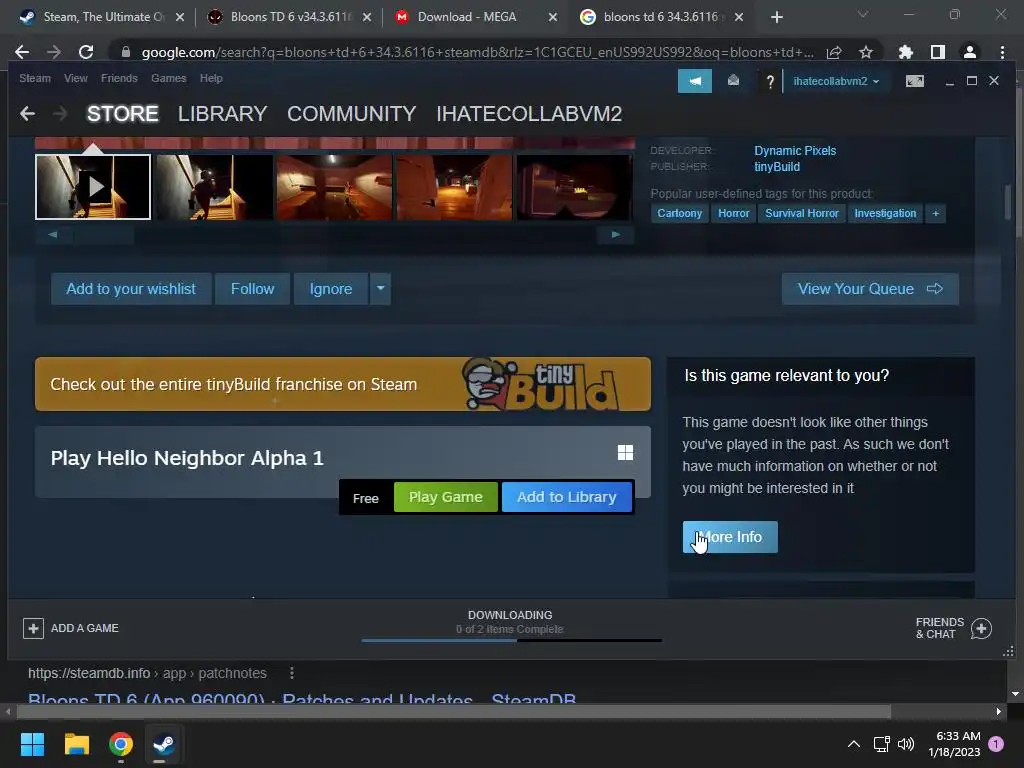Open Chrome extensions puzzle icon
Screen dimensions: 1024x768
tap(905, 52)
